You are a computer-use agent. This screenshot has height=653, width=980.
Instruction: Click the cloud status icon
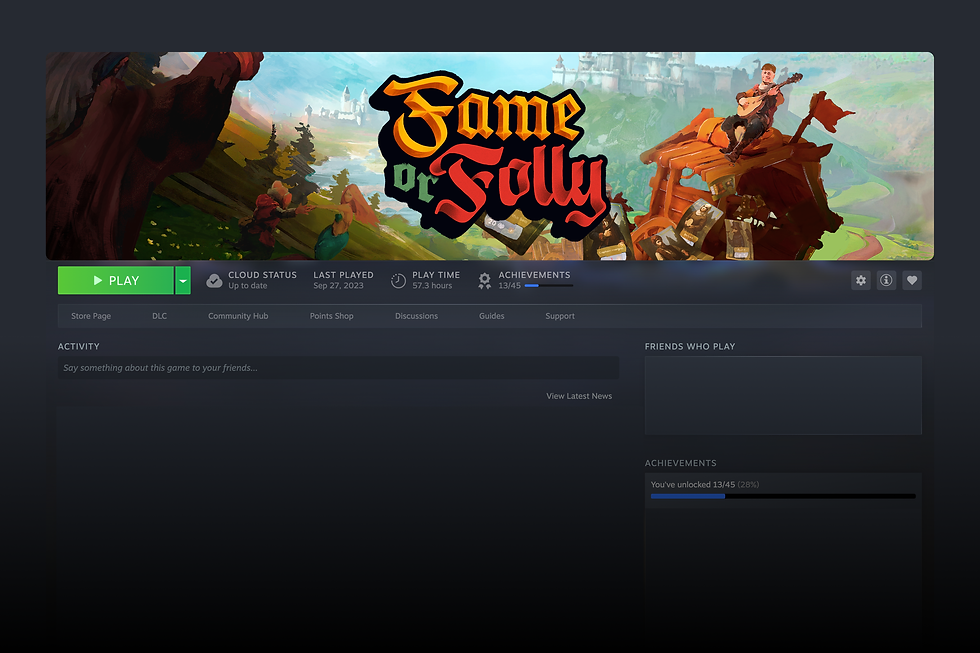(214, 281)
